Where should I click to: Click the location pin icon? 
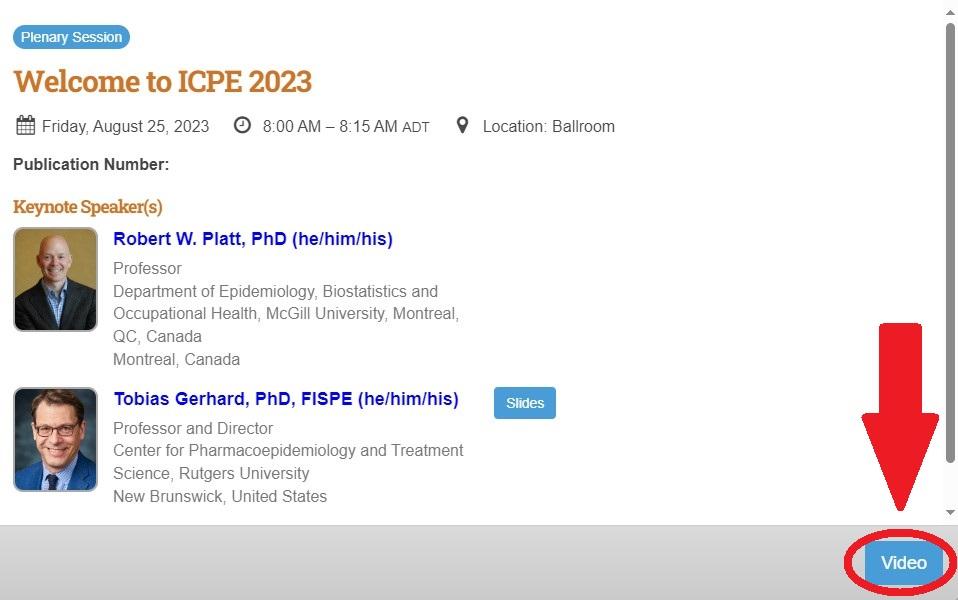pyautogui.click(x=462, y=125)
